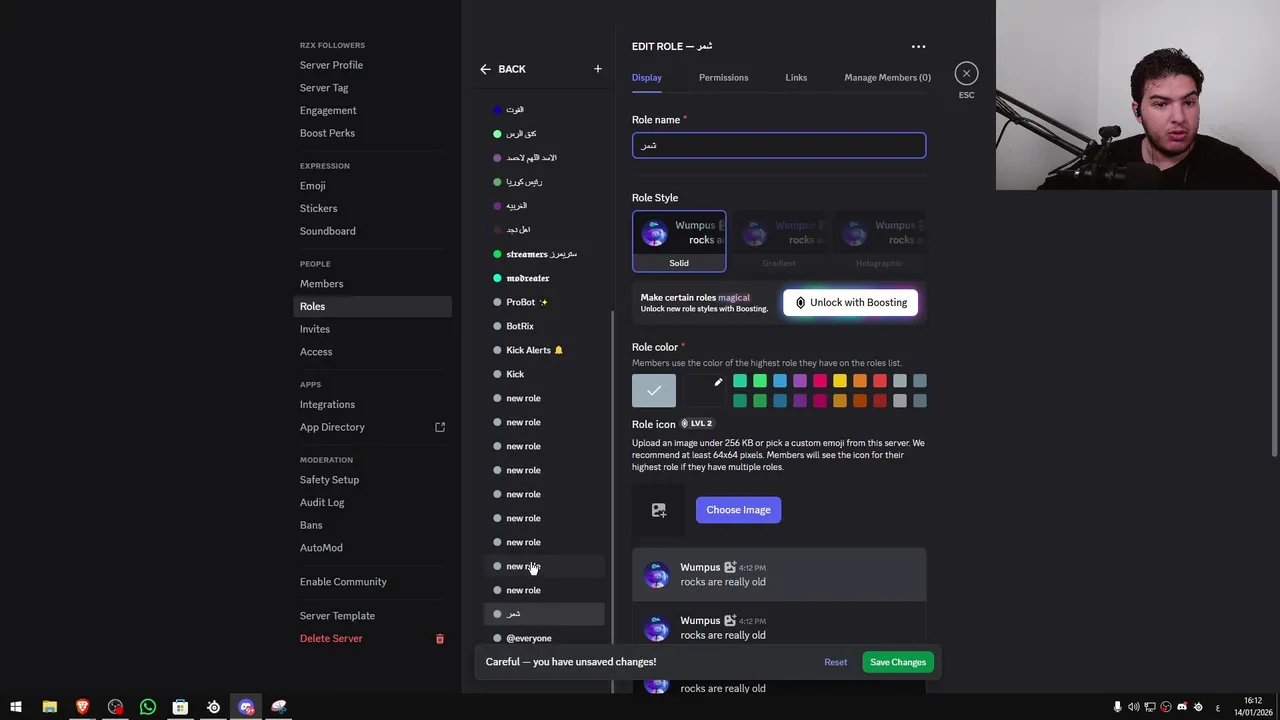Select the default gray color with checkmark
Viewport: 1280px width, 720px height.
(x=654, y=391)
